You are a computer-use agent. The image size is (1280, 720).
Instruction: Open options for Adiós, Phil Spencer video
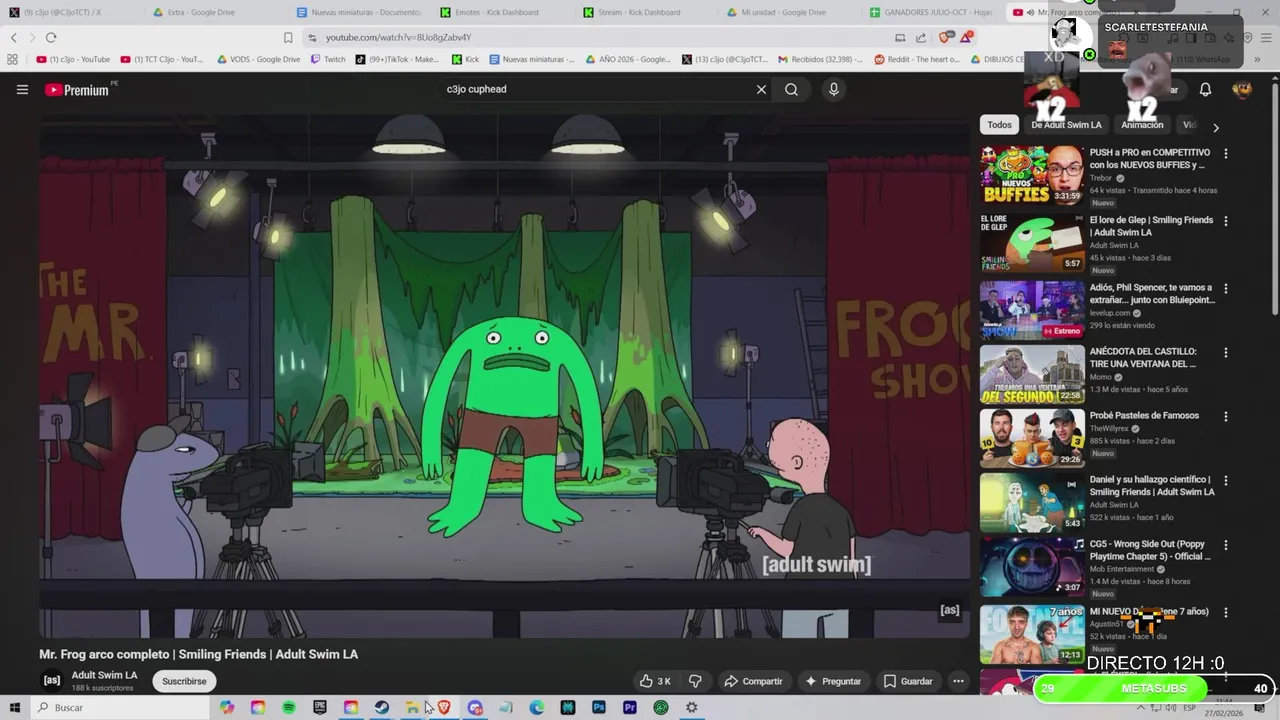pos(1226,289)
